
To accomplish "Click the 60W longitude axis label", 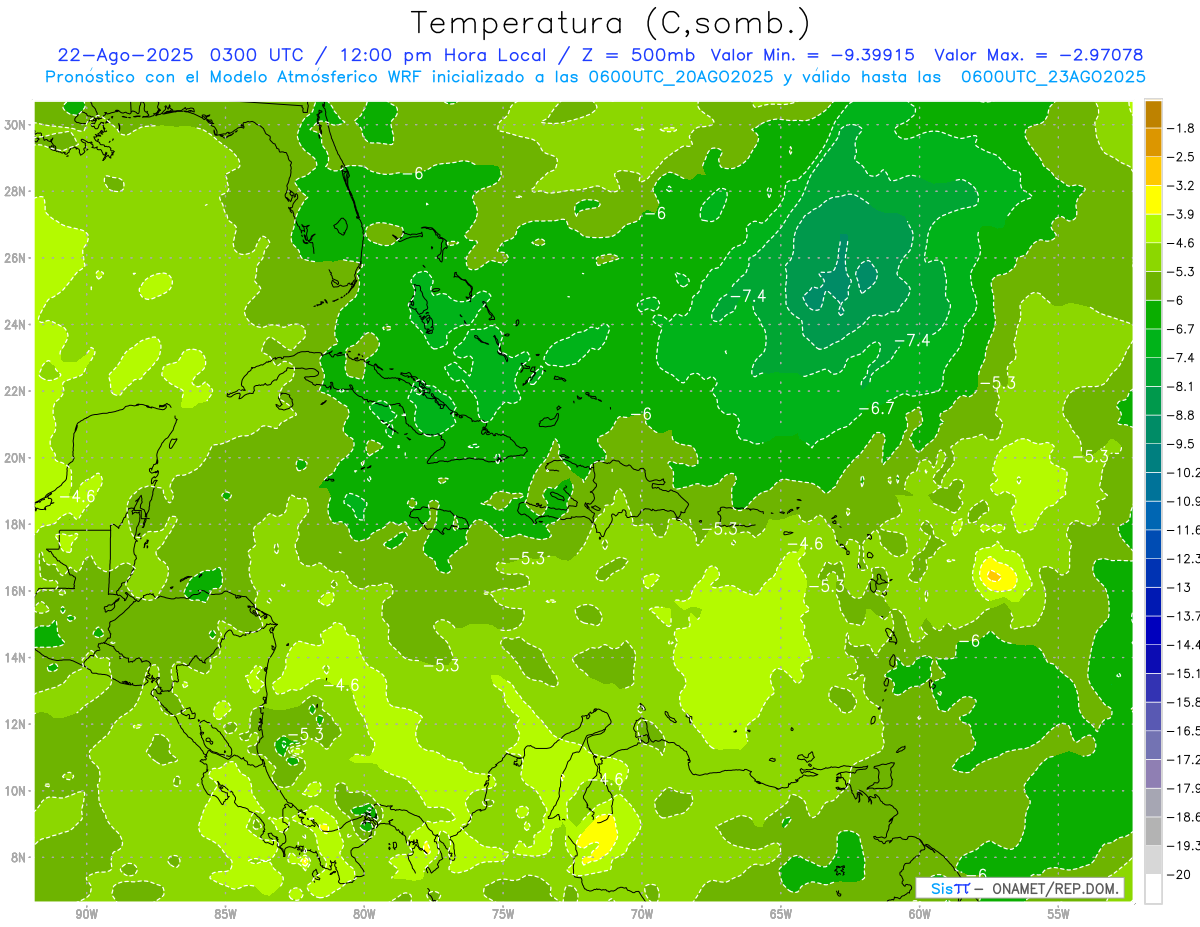I will pyautogui.click(x=920, y=914).
